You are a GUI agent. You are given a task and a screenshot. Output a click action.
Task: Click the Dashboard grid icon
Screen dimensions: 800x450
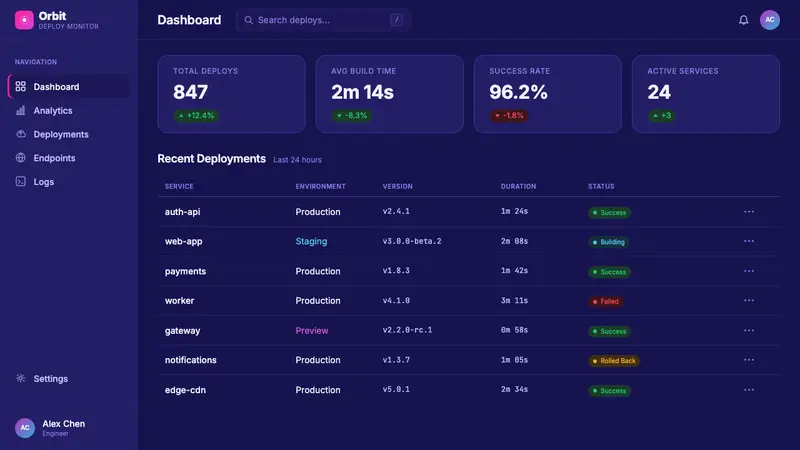(20, 86)
